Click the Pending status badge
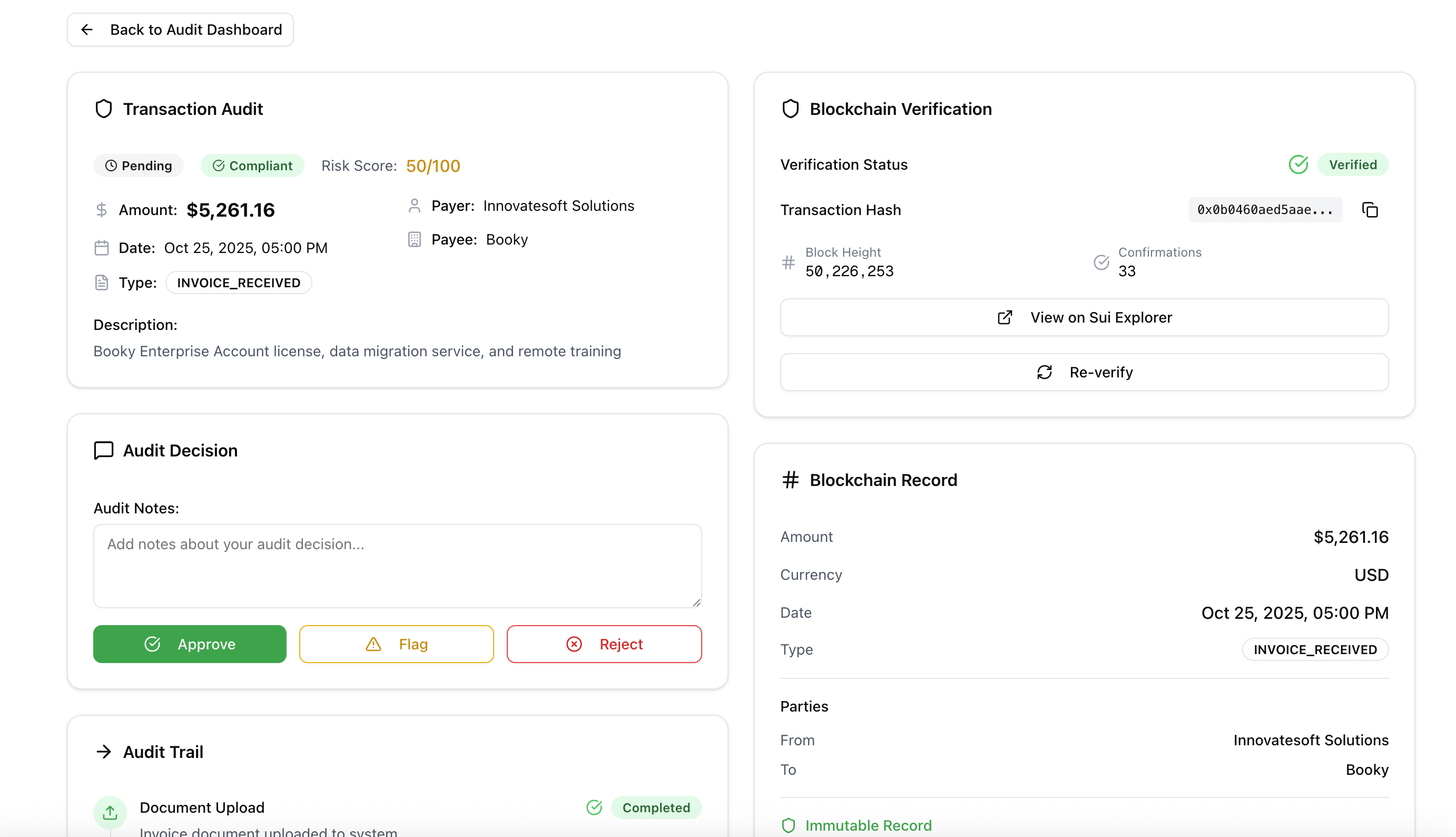This screenshot has width=1456, height=837. 139,166
